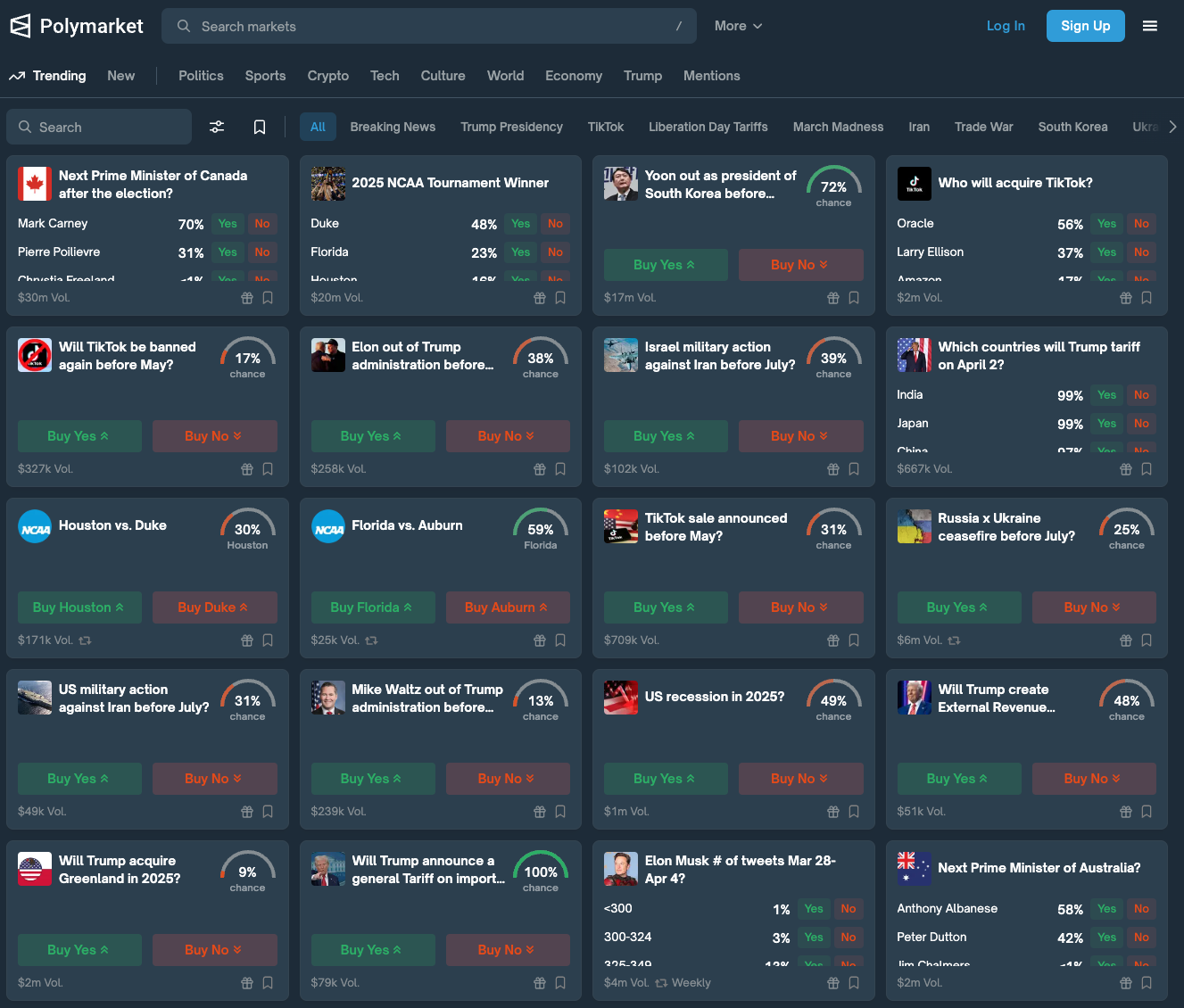Image resolution: width=1184 pixels, height=1008 pixels.
Task: Open the hamburger menu icon
Action: (x=1150, y=26)
